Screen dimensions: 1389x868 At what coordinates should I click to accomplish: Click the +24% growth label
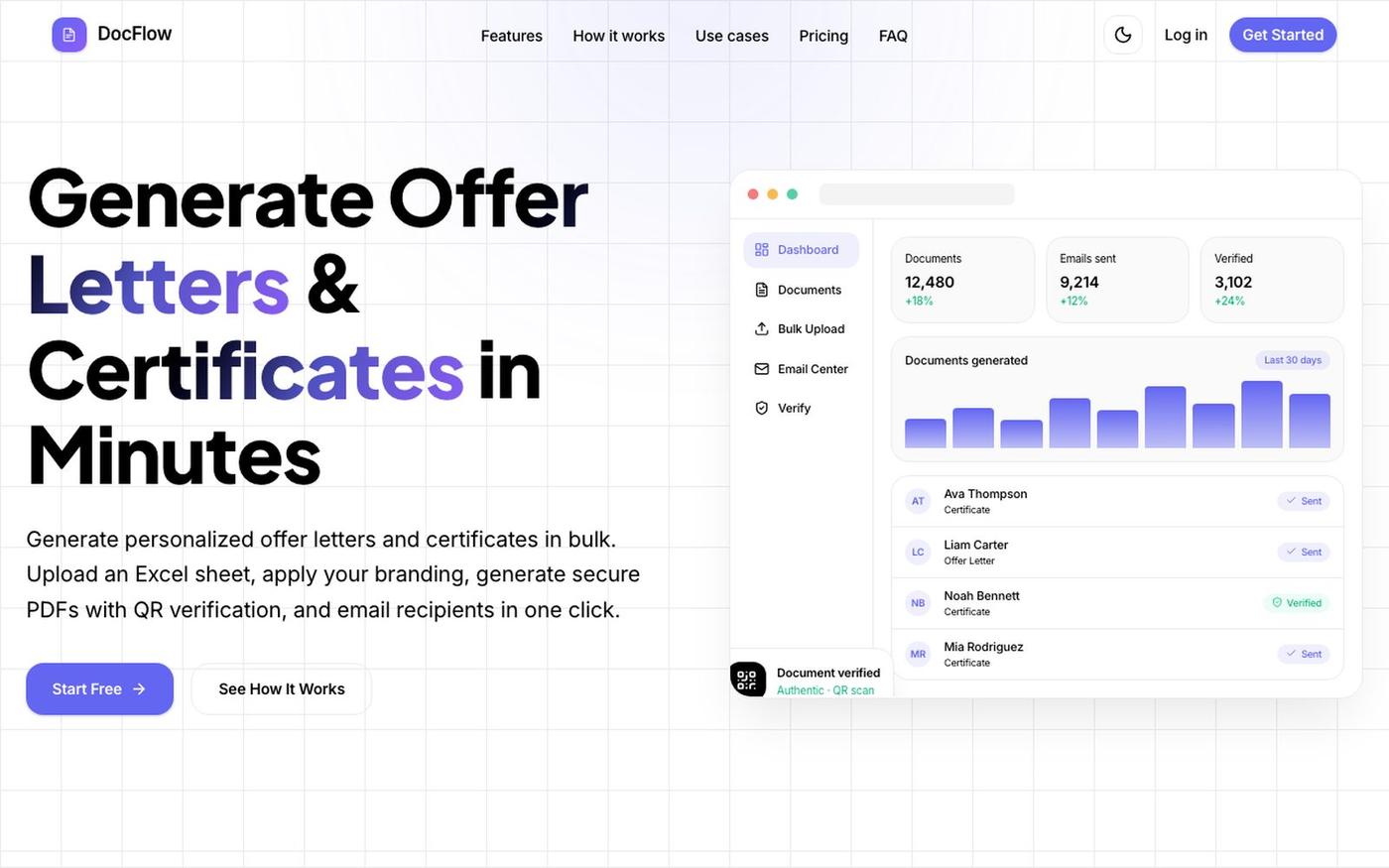tap(1229, 301)
